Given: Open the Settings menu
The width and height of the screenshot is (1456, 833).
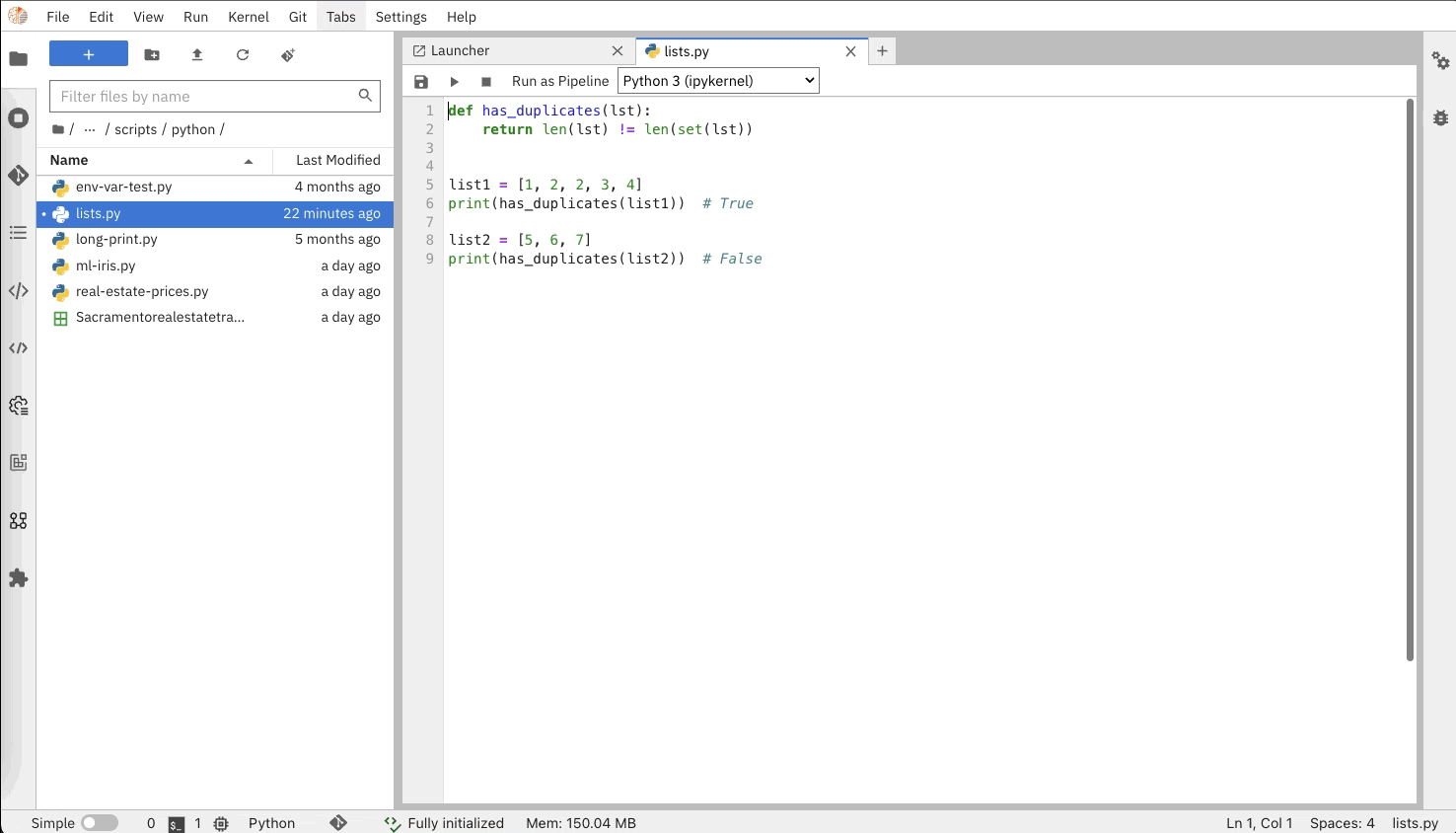Looking at the screenshot, I should coord(400,17).
